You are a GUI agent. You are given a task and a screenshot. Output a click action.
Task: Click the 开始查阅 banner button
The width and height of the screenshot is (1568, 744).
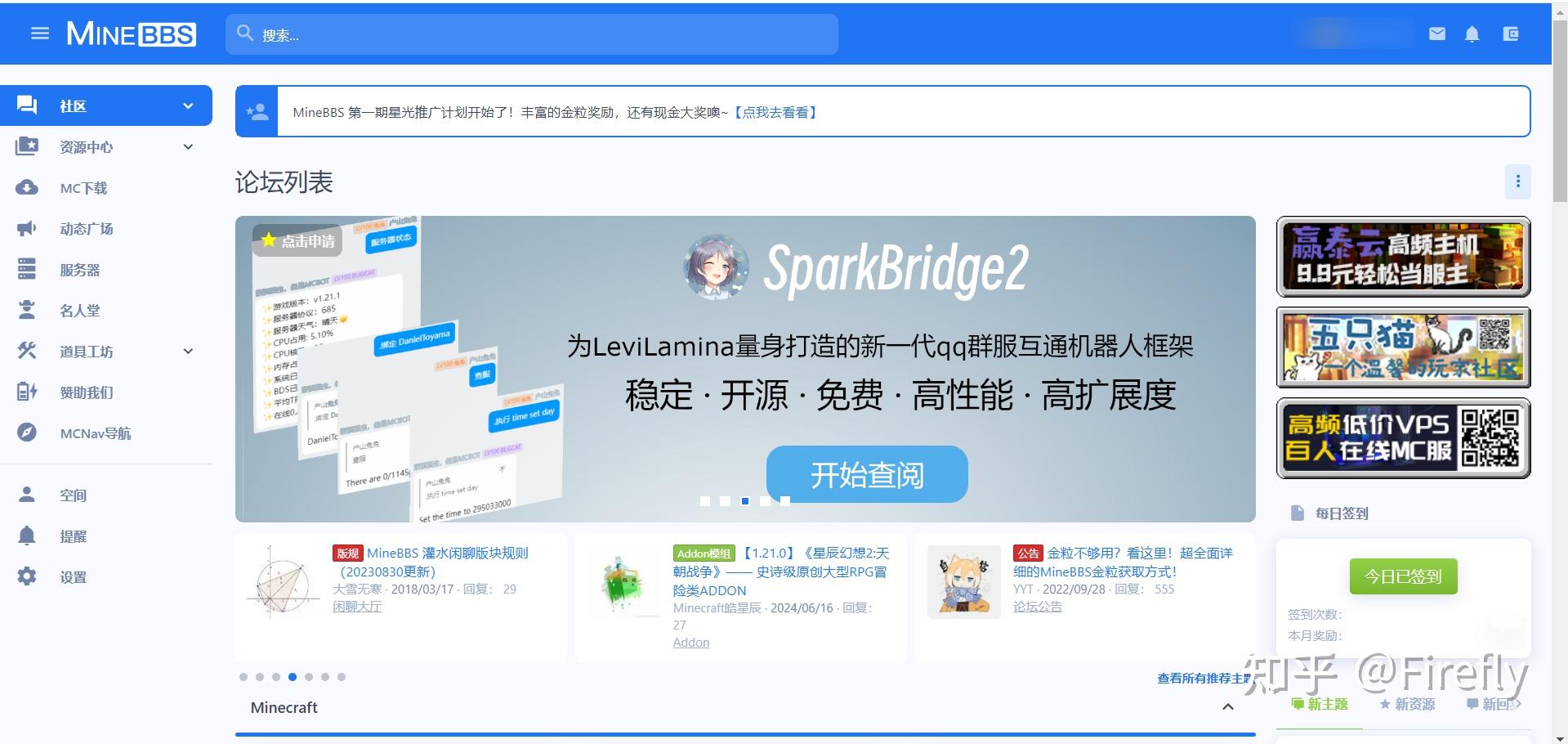867,474
